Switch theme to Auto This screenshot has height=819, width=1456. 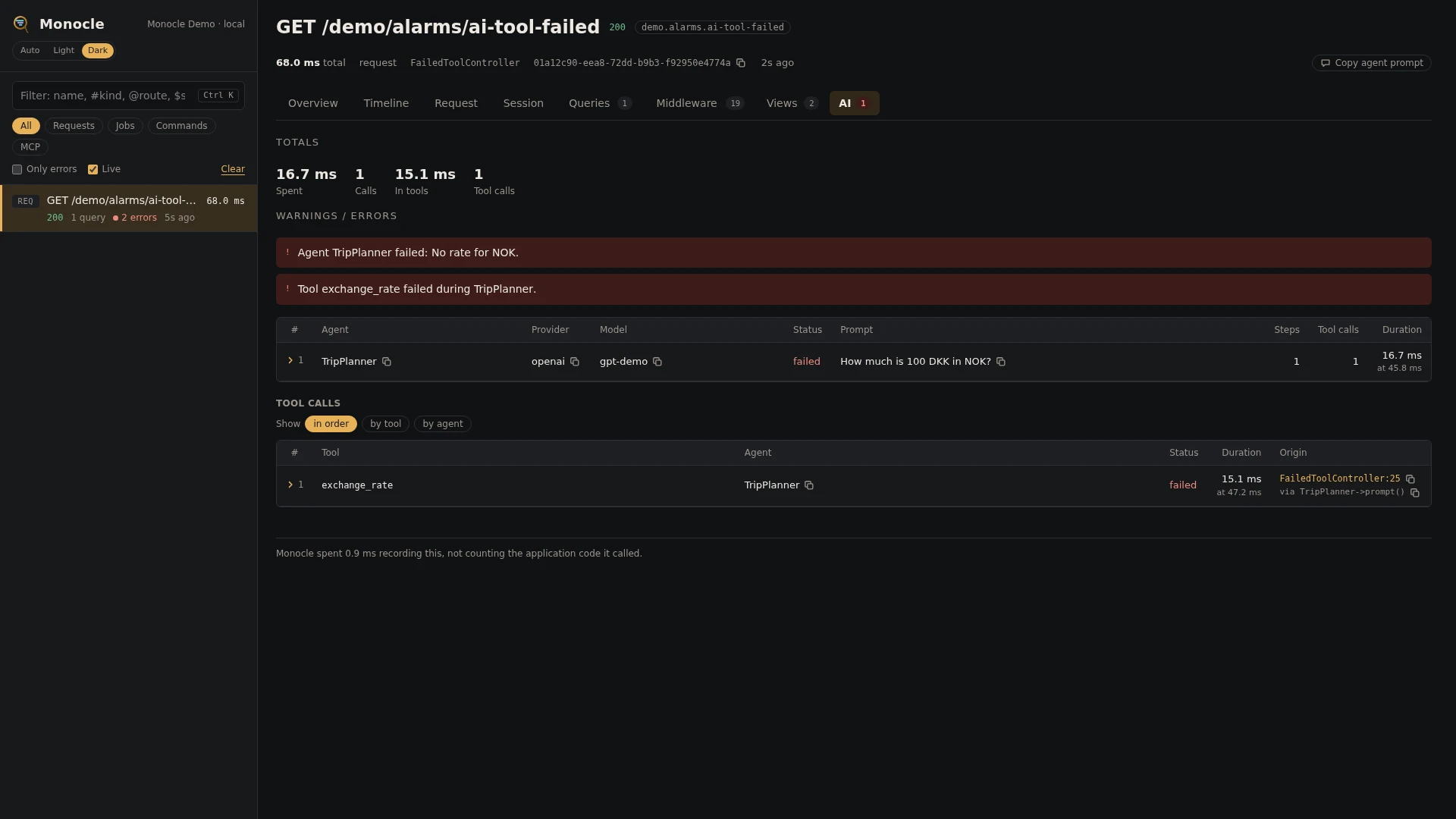pyautogui.click(x=30, y=51)
